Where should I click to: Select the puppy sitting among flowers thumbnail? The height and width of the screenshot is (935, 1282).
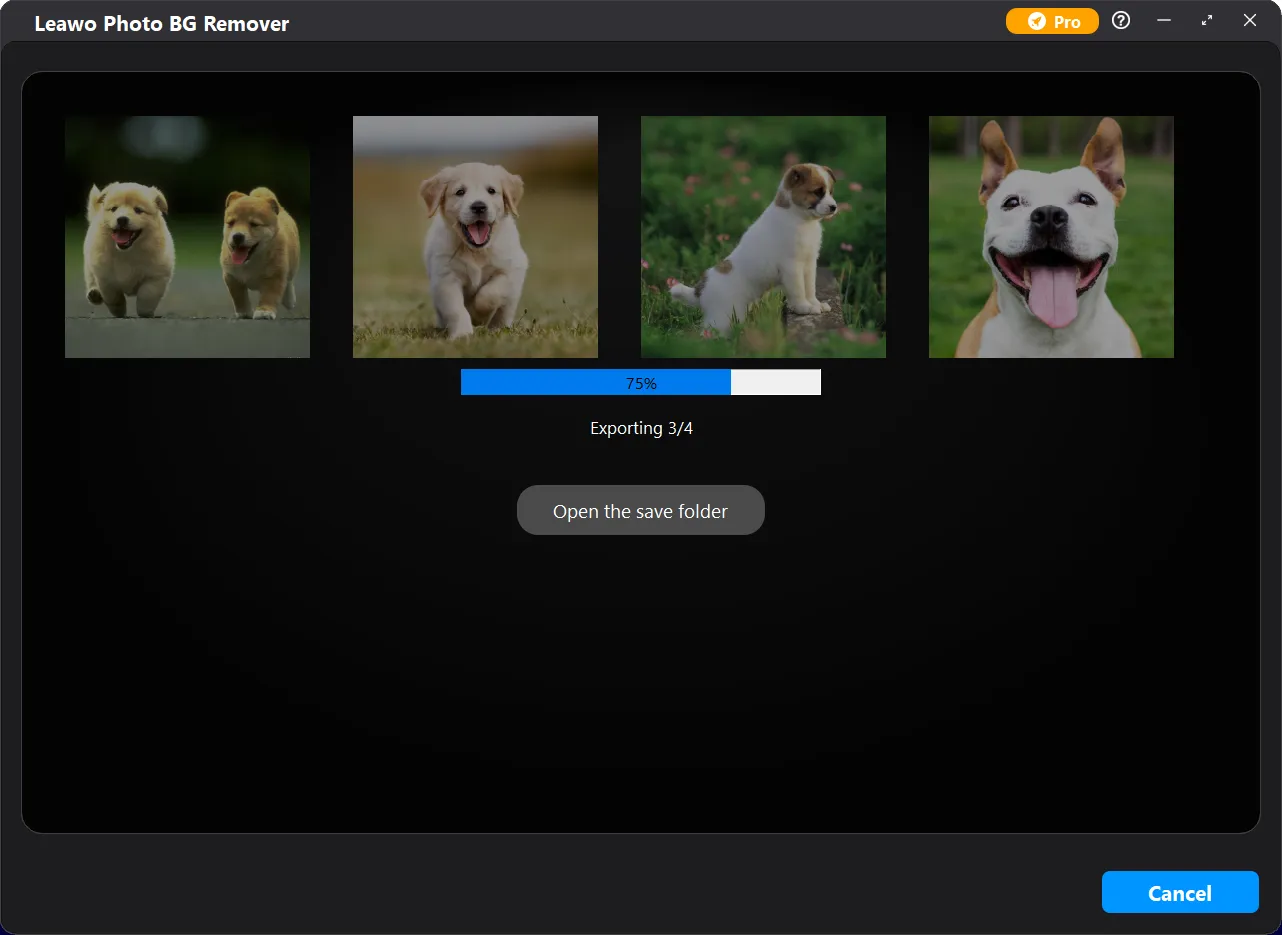tap(763, 237)
